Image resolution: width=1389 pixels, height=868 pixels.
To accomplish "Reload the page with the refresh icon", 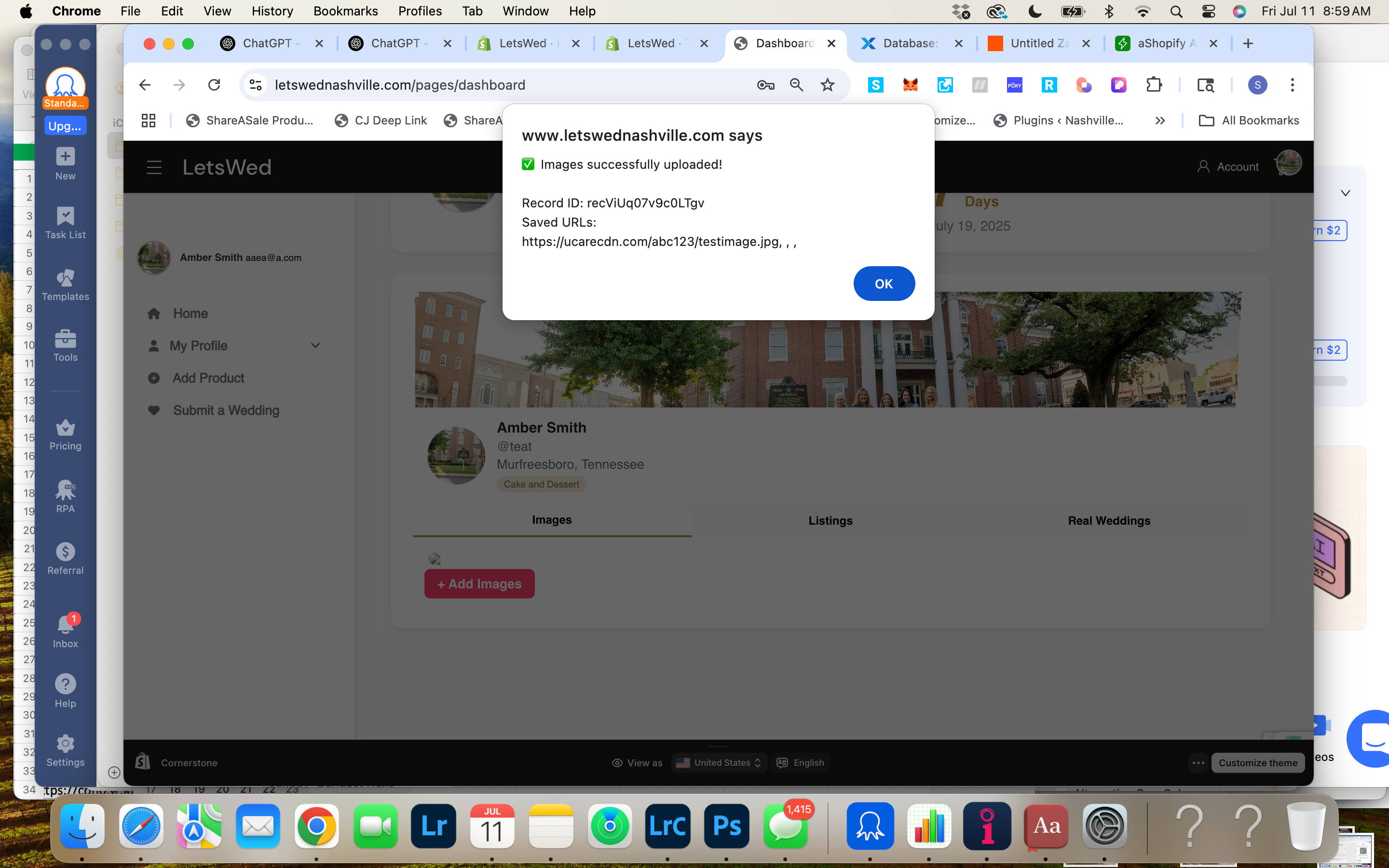I will [x=214, y=85].
